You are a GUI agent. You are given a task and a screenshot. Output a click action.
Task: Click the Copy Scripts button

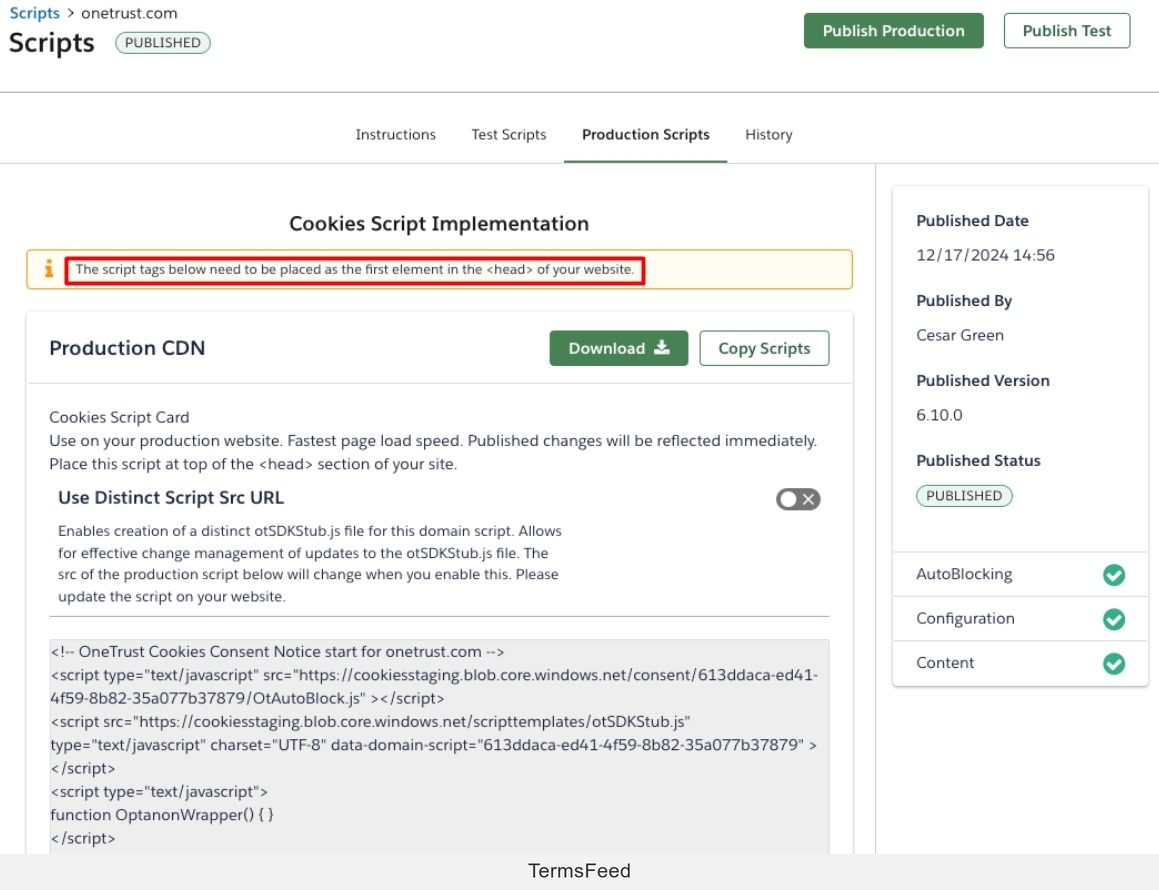pos(764,348)
